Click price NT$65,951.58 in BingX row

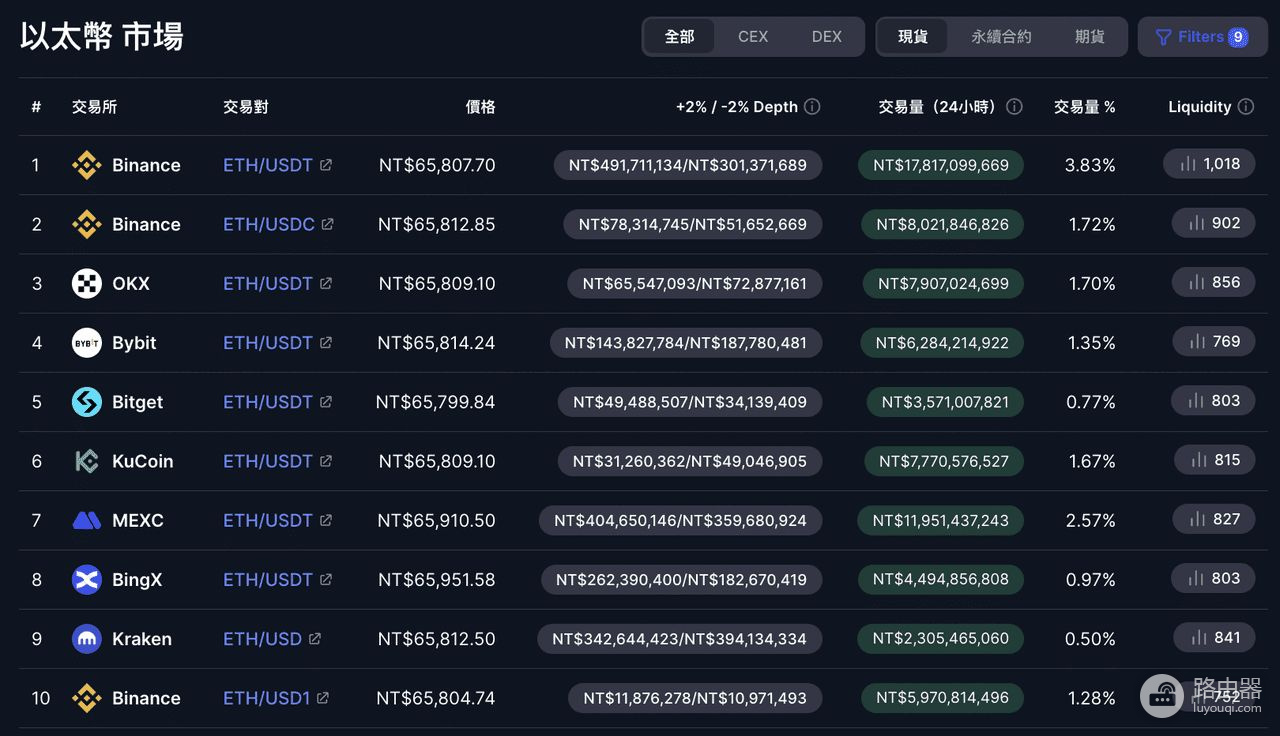coord(436,579)
